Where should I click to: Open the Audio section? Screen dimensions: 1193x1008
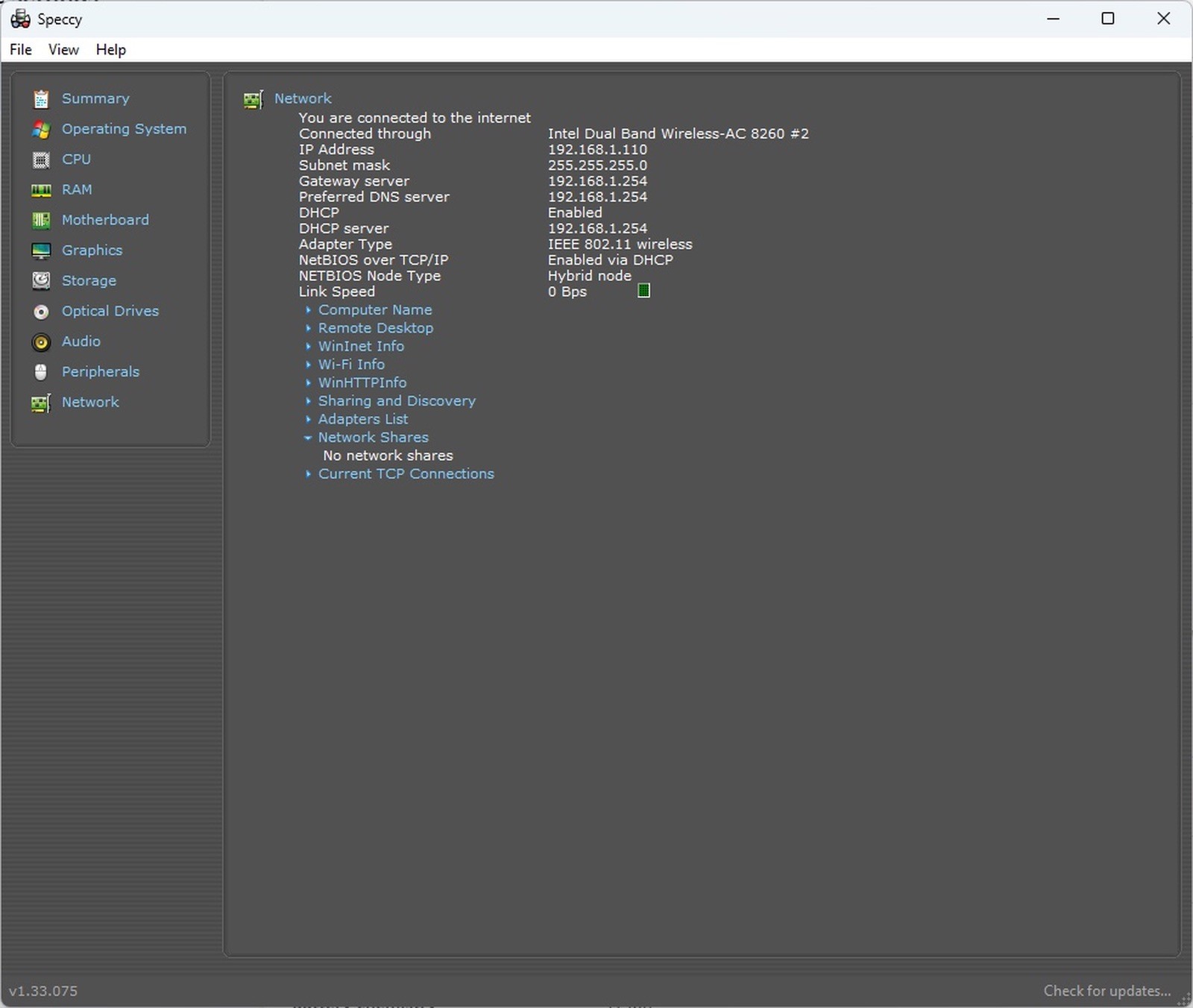tap(81, 341)
